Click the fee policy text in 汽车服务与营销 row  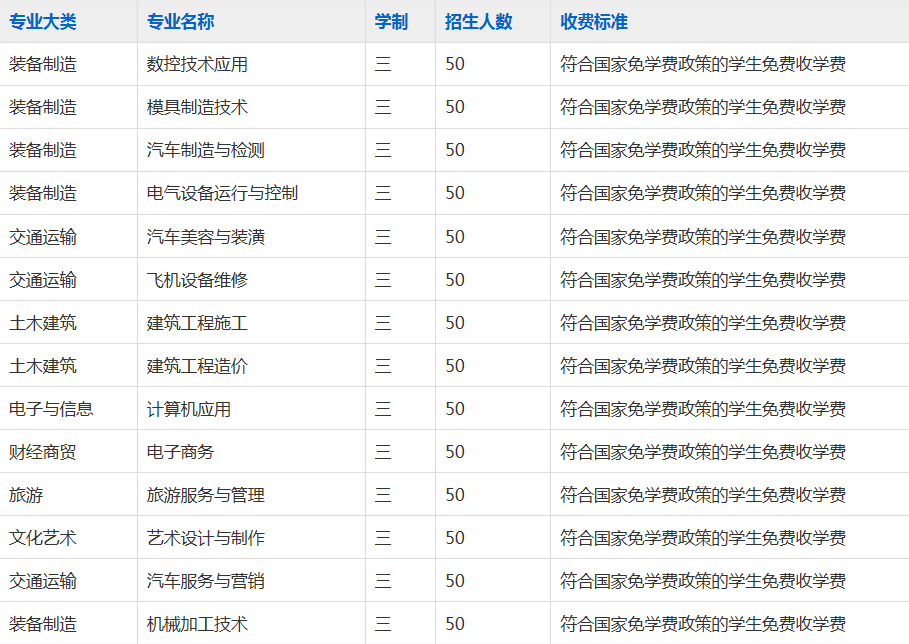click(703, 581)
